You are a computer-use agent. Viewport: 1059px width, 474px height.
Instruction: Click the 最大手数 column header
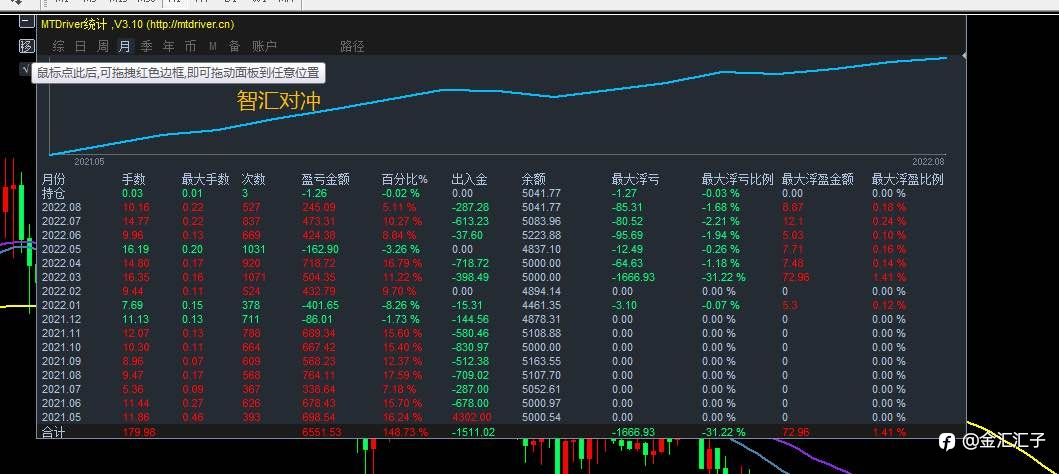click(x=205, y=180)
